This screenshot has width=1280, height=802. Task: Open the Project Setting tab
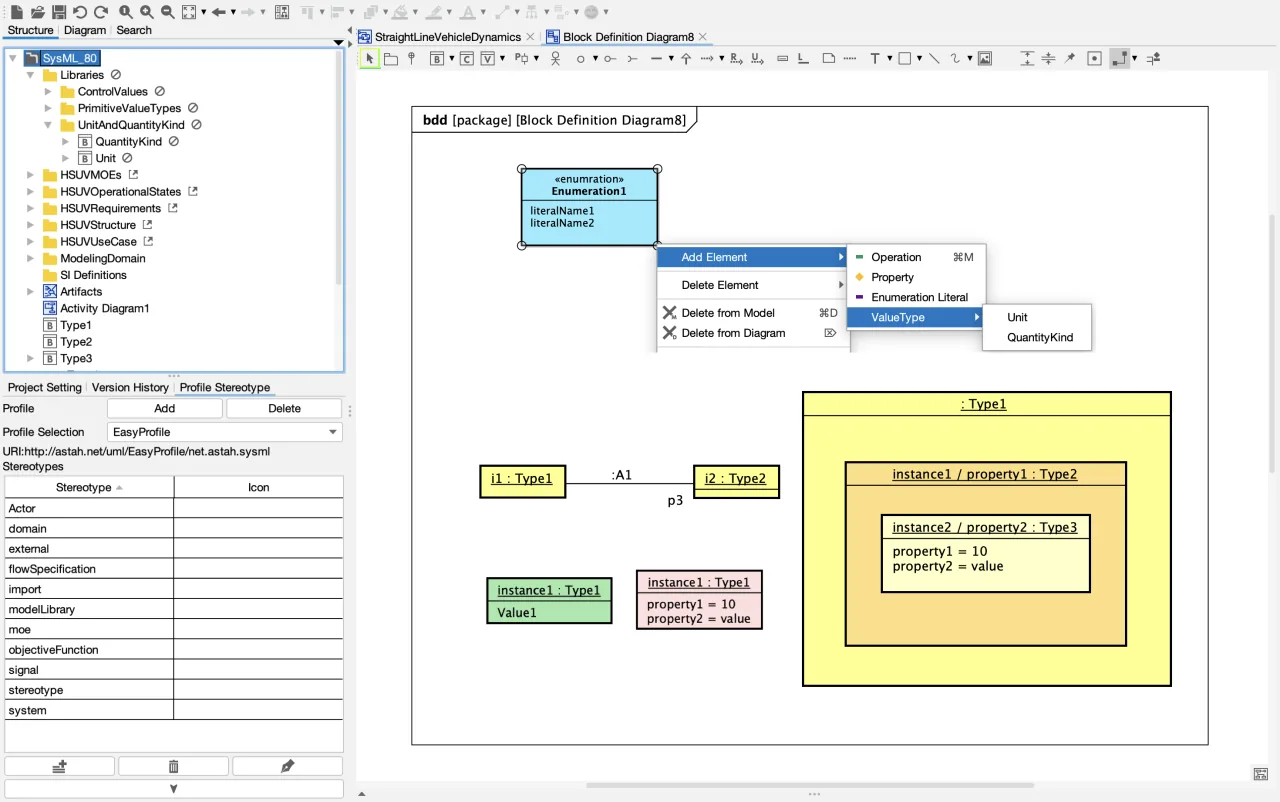click(x=44, y=387)
